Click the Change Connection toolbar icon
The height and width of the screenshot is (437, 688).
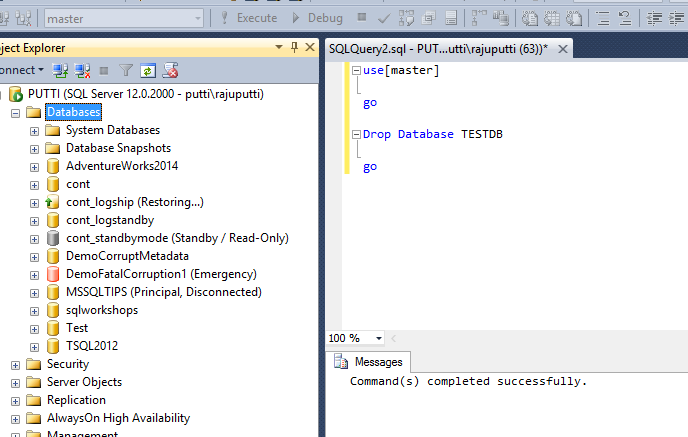(23, 18)
